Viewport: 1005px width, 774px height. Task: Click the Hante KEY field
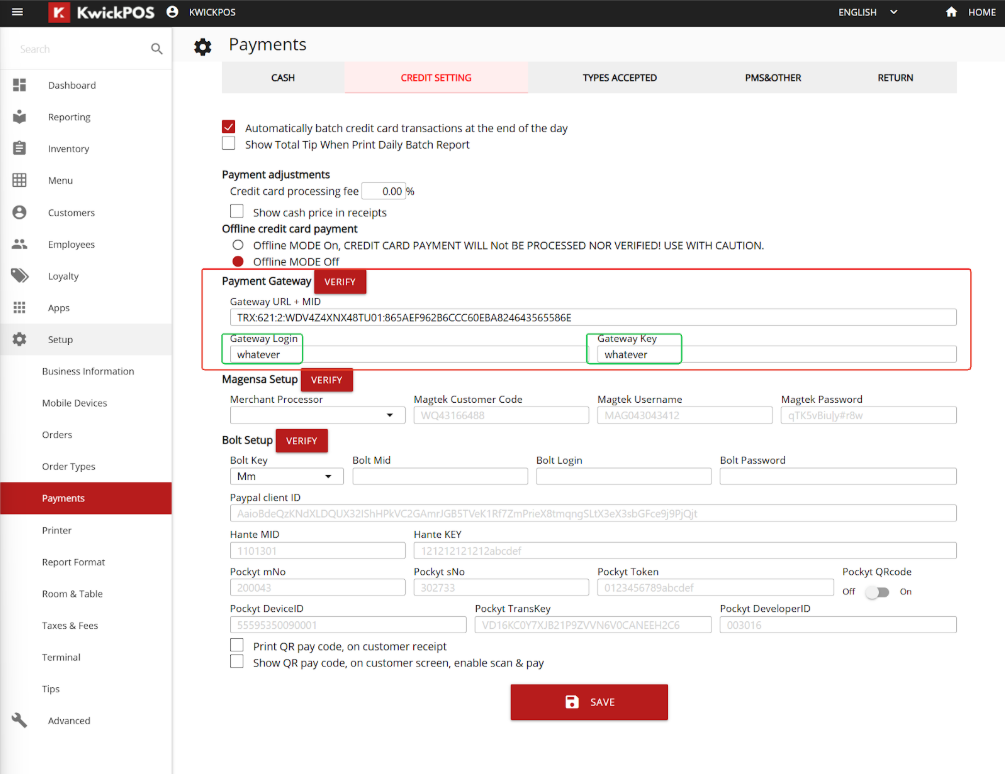(x=685, y=550)
